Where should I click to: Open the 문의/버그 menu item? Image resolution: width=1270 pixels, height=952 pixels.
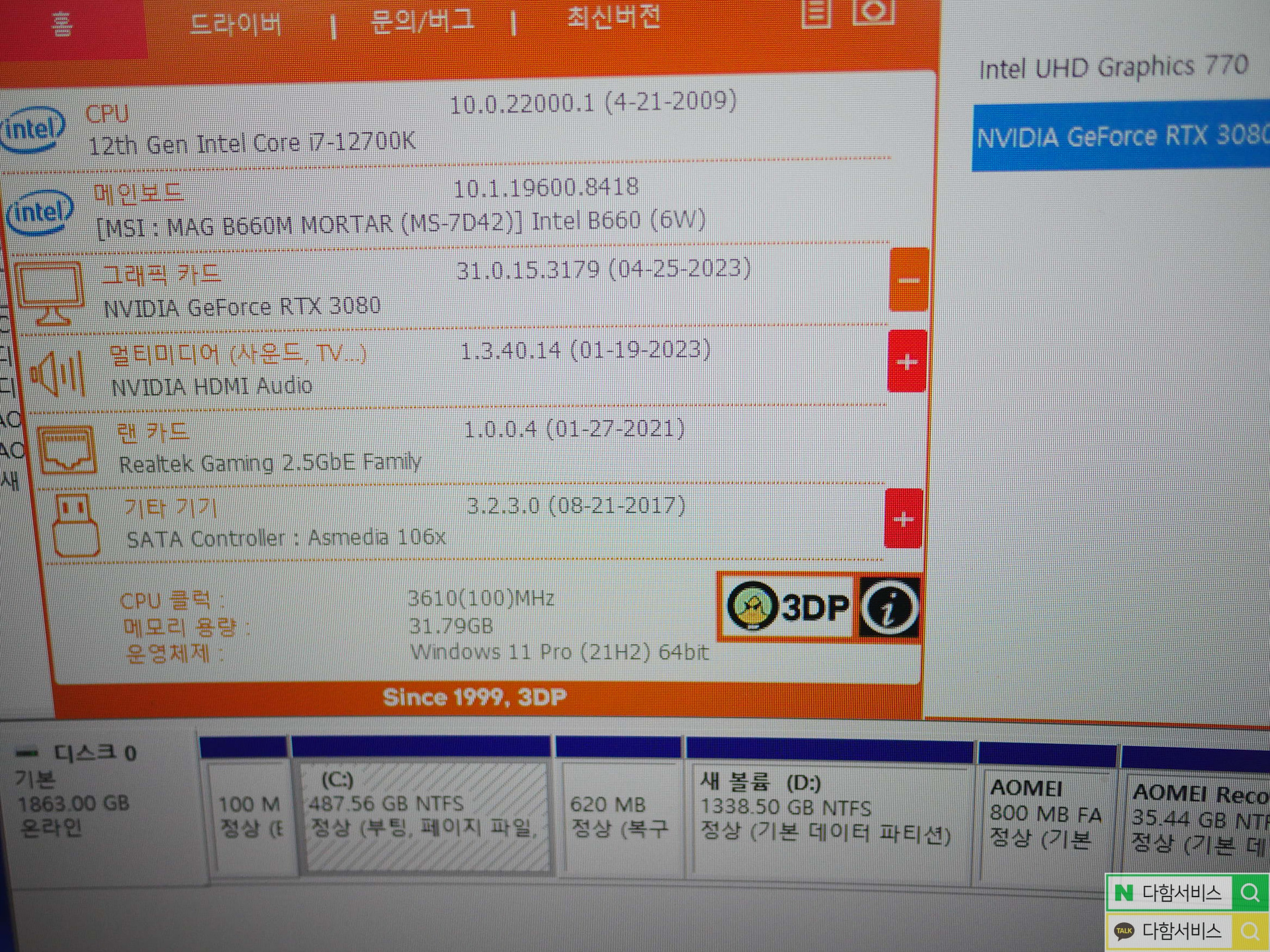(x=422, y=21)
